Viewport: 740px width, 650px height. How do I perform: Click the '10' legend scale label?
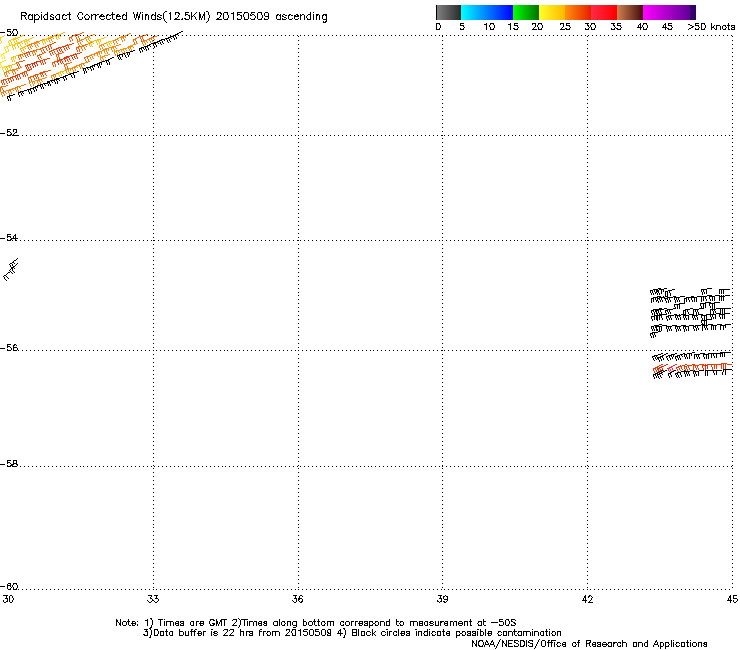click(489, 27)
